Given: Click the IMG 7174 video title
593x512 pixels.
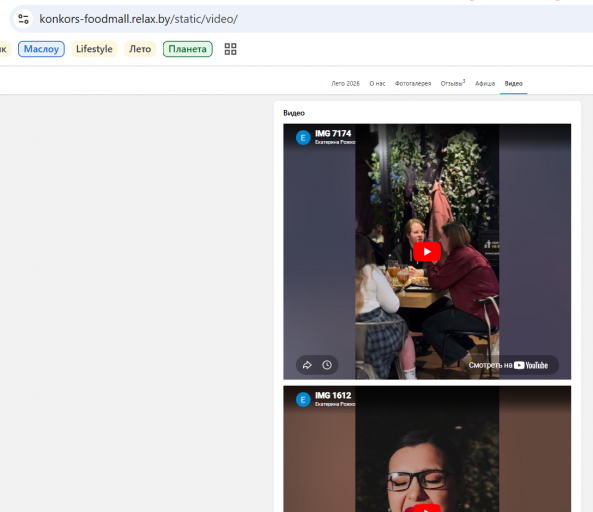Looking at the screenshot, I should 333,133.
